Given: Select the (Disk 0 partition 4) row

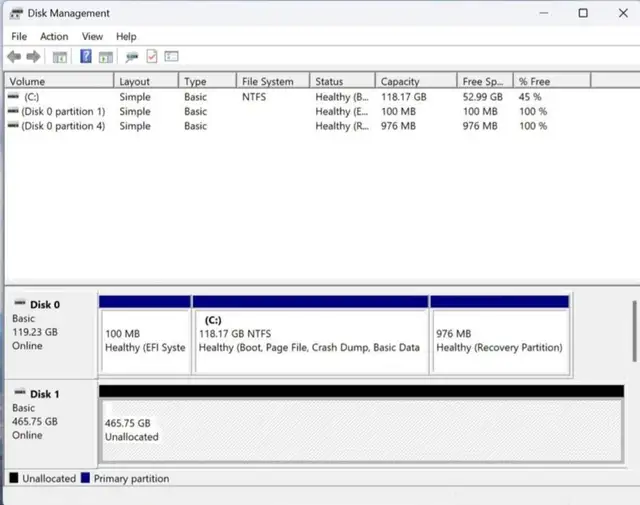Looking at the screenshot, I should [x=298, y=126].
